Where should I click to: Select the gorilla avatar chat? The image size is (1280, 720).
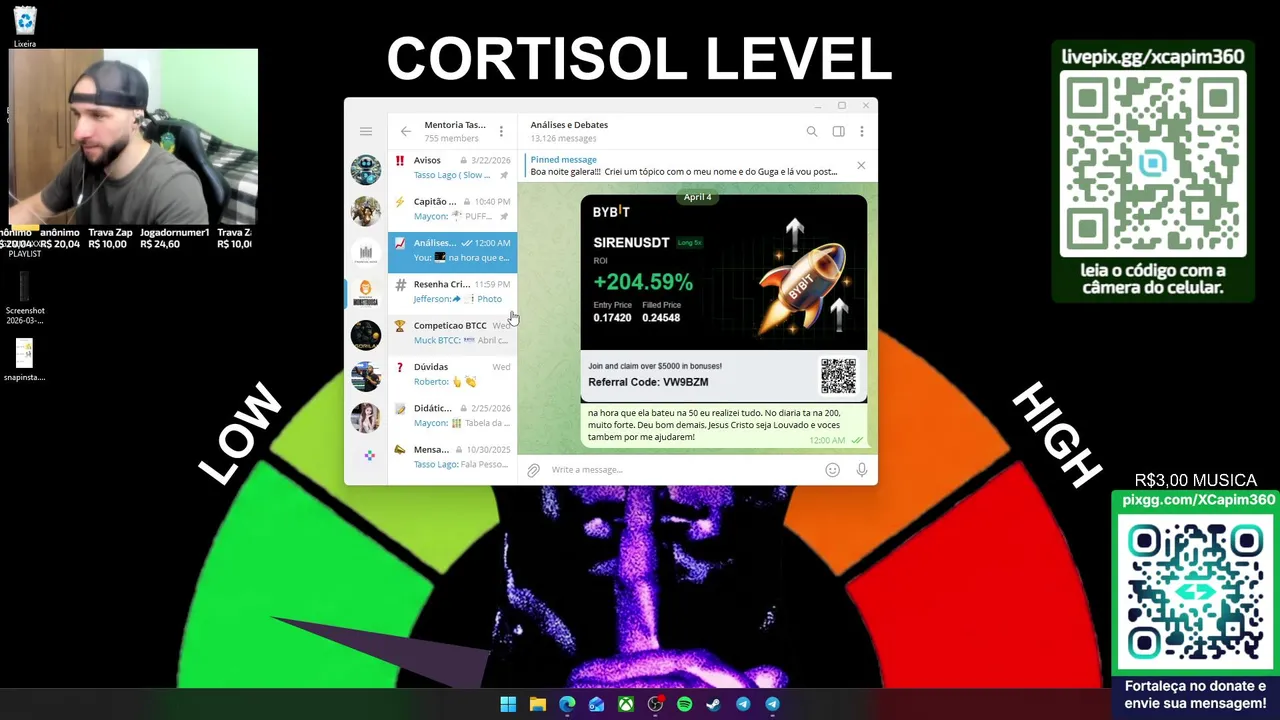pyautogui.click(x=366, y=335)
